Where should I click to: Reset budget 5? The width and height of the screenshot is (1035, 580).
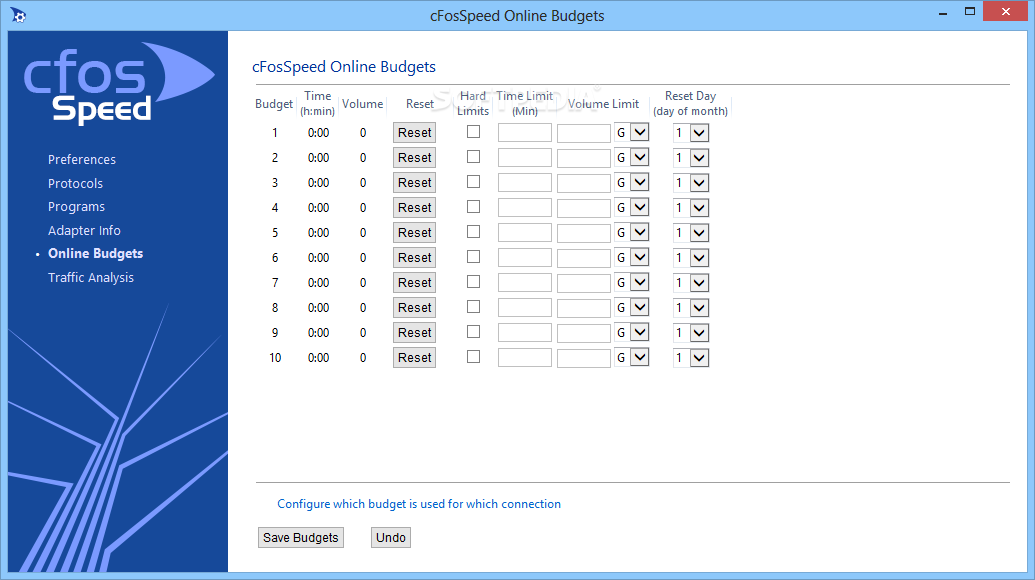pos(415,233)
